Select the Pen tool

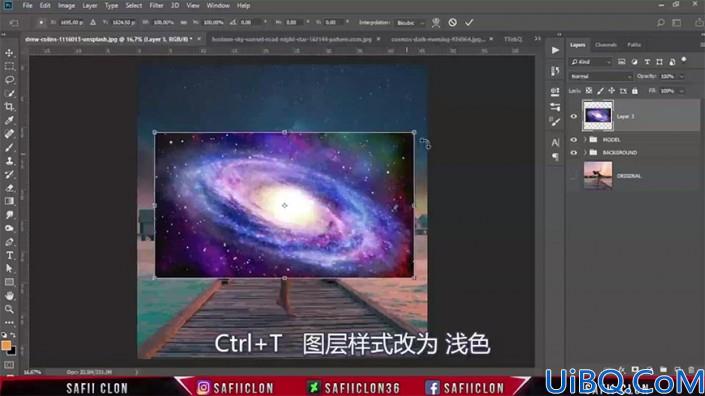pyautogui.click(x=9, y=242)
